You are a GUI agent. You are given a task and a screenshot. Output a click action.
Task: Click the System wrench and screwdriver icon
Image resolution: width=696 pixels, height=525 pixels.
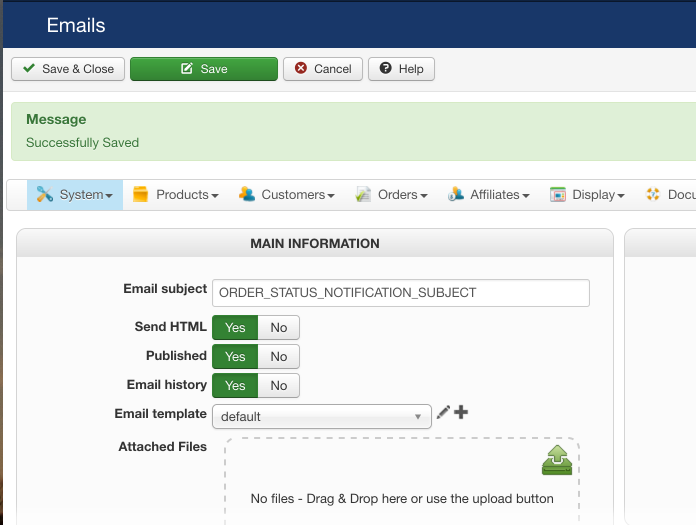pos(44,194)
